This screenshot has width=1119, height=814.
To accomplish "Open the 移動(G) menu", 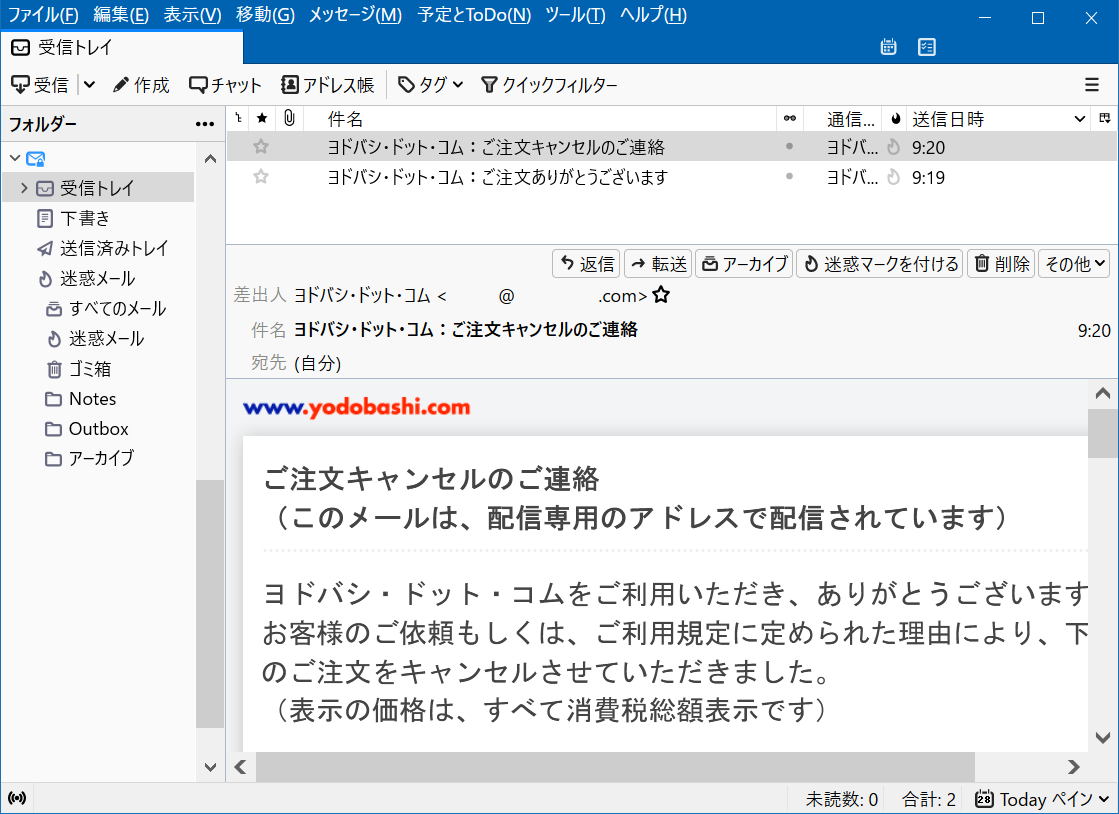I will point(265,15).
